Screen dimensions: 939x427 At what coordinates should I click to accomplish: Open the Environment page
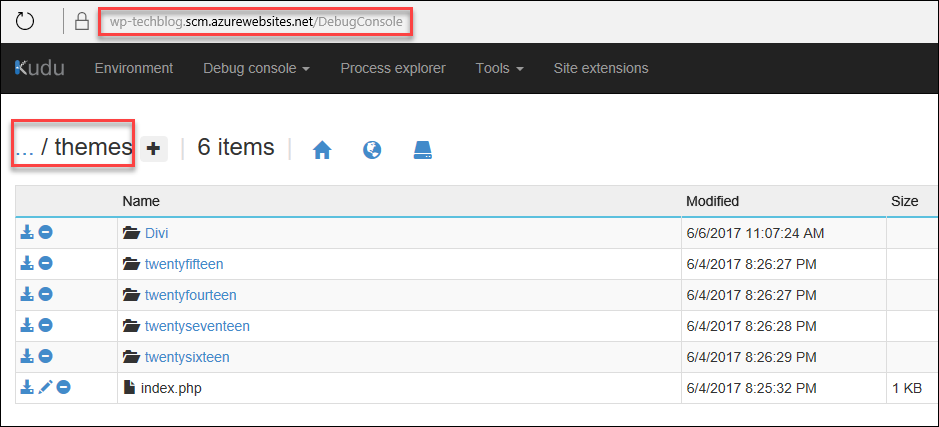134,68
